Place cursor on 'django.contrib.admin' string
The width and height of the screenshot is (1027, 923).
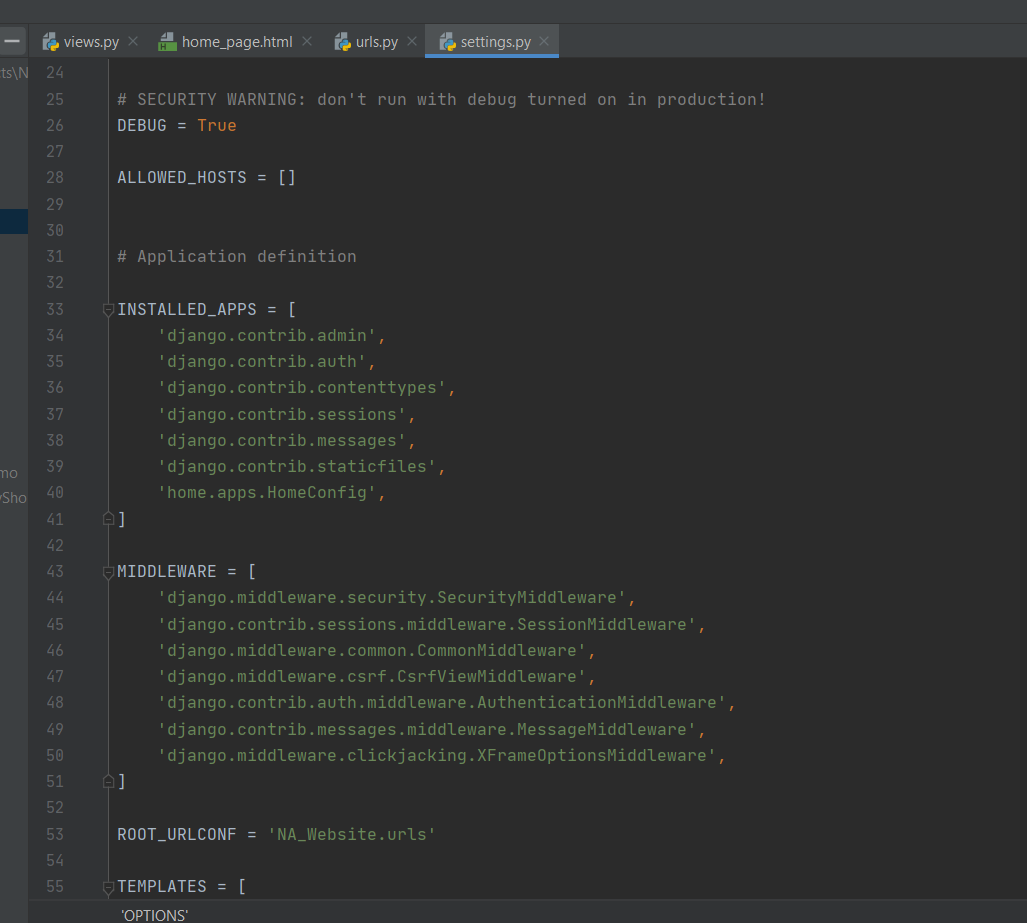tap(267, 335)
